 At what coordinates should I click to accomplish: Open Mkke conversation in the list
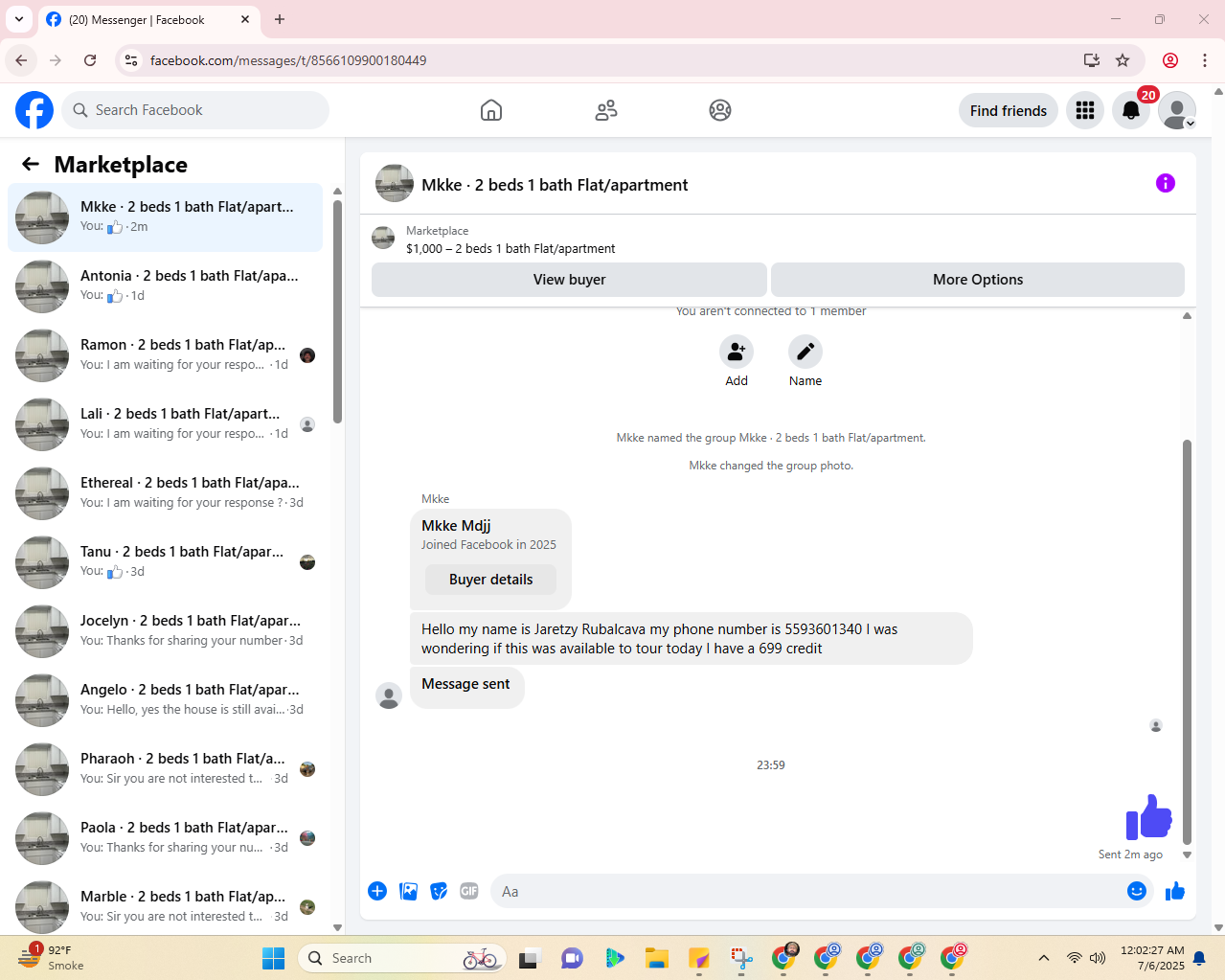click(165, 217)
